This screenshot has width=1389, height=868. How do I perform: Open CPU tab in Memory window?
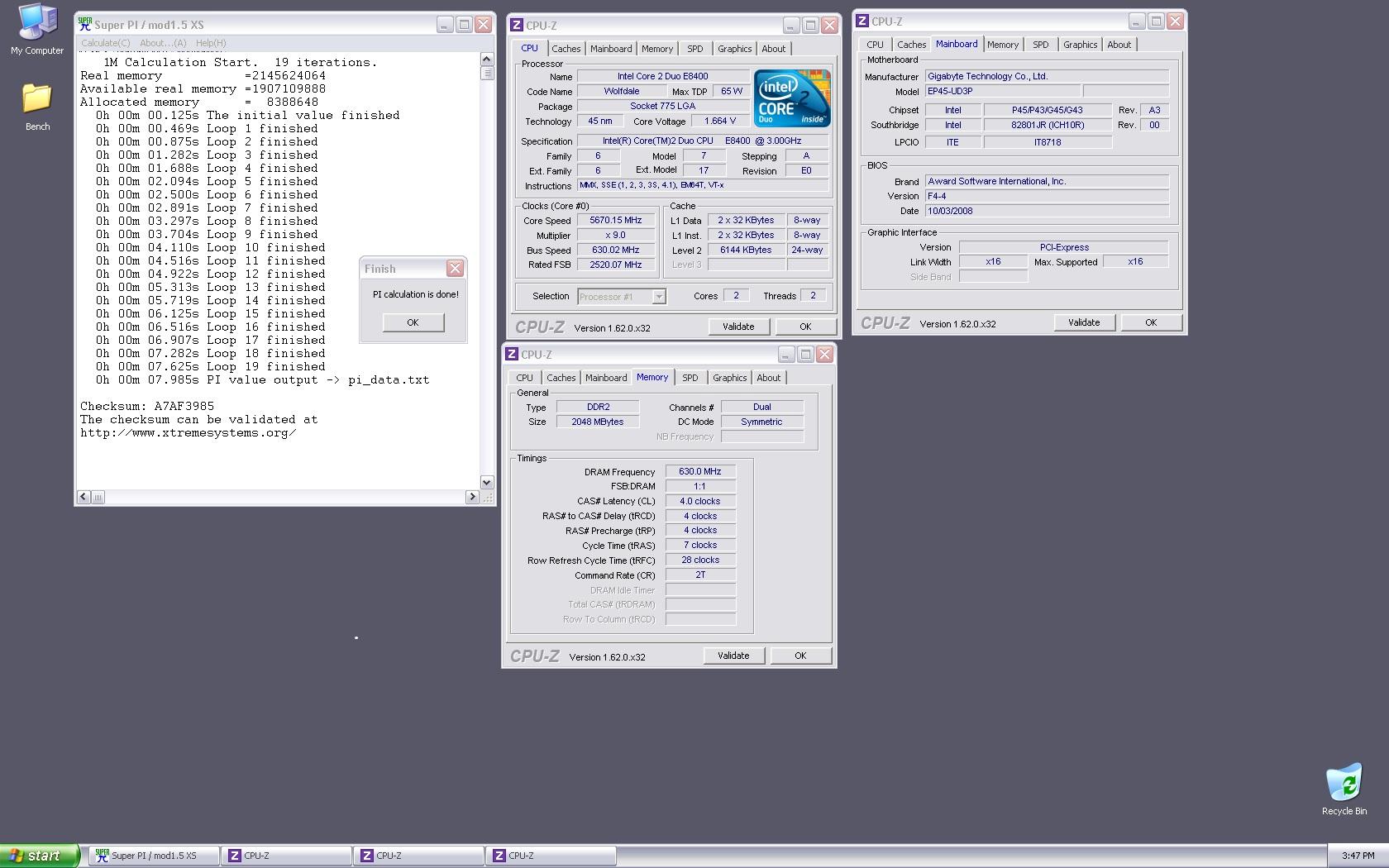click(x=525, y=378)
